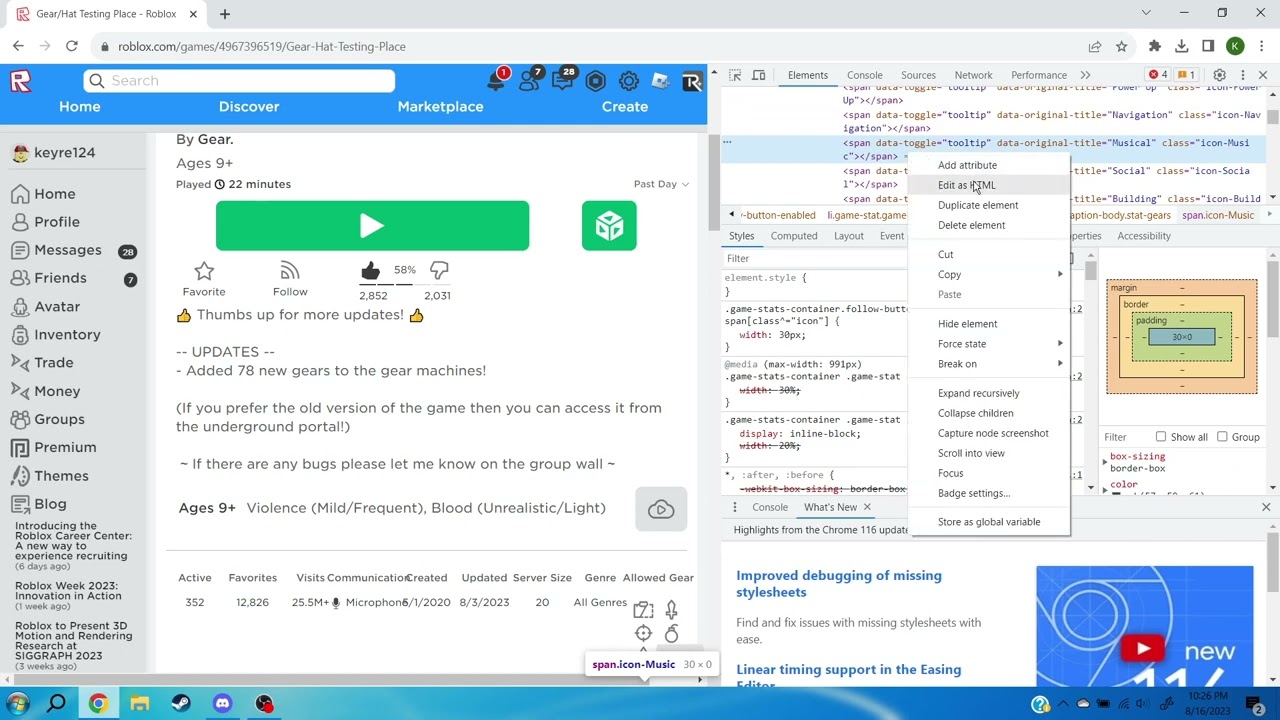Screen dimensions: 1280x720
Task: Open in Roblox Studio green cube button
Action: [609, 226]
